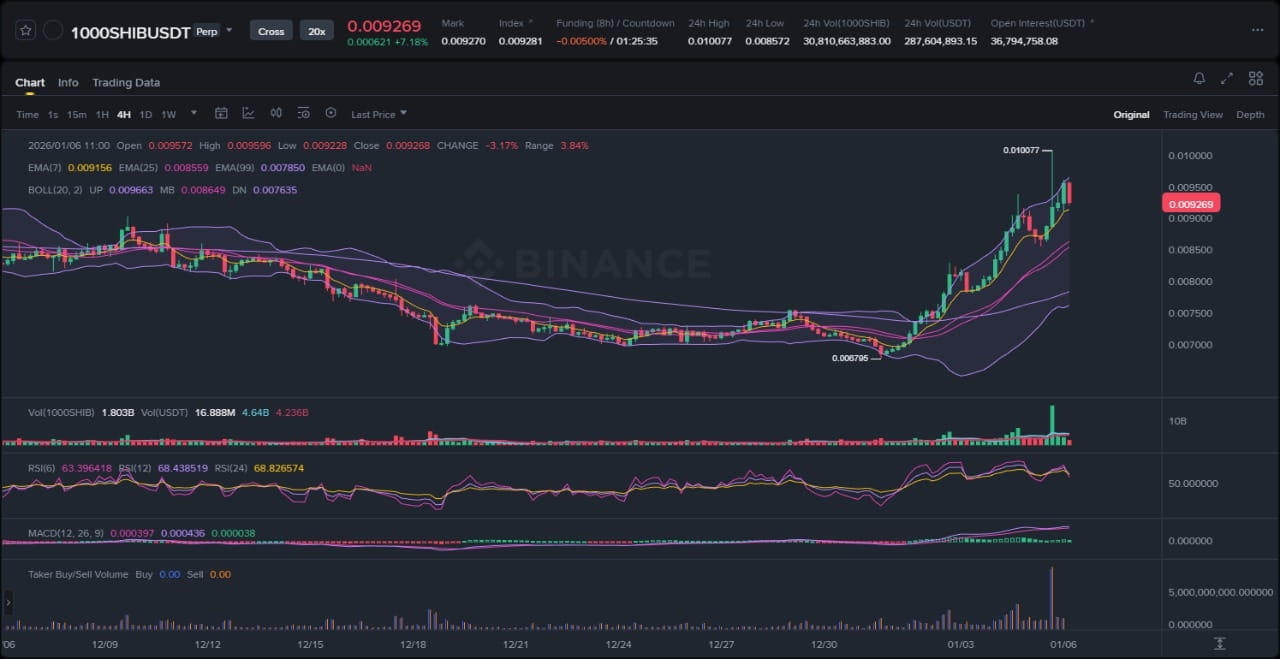Open the price alert bell icon
The height and width of the screenshot is (659, 1280).
(1199, 78)
